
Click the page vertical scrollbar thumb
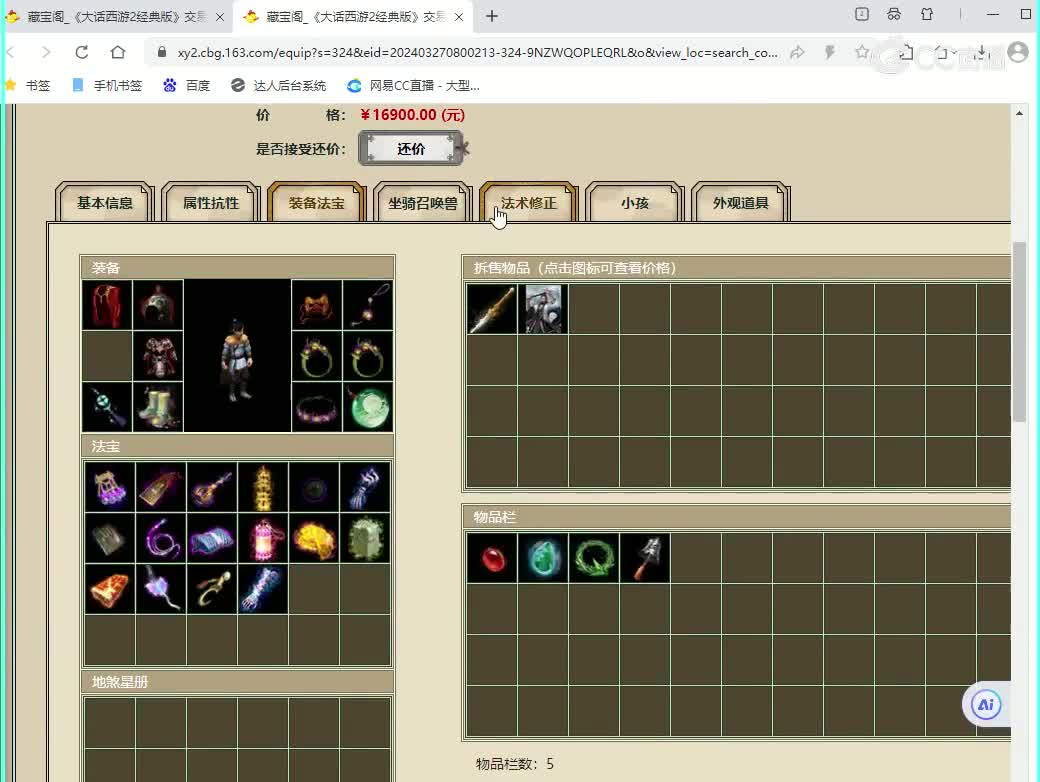point(1019,332)
